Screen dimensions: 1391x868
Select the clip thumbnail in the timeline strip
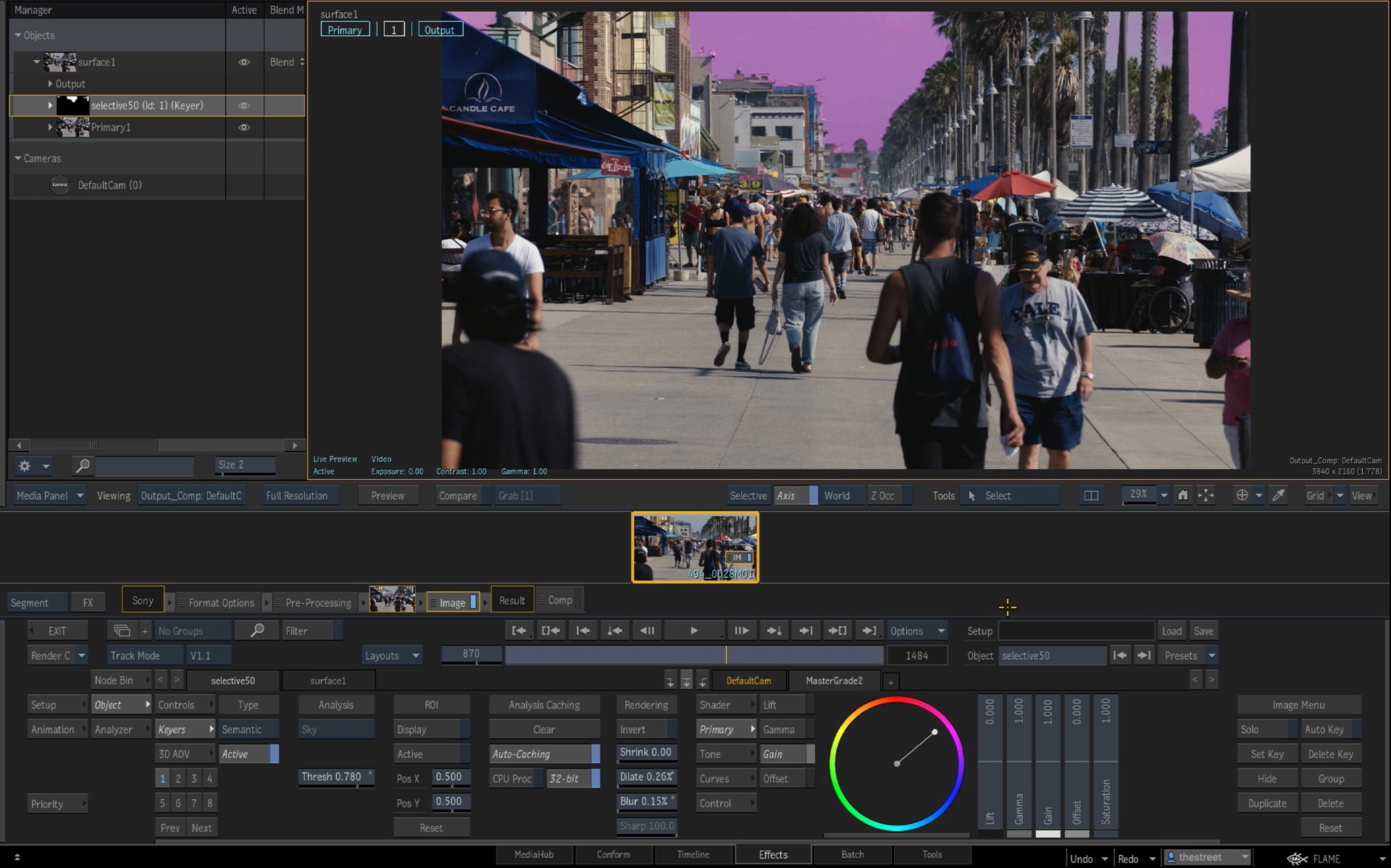pos(695,547)
